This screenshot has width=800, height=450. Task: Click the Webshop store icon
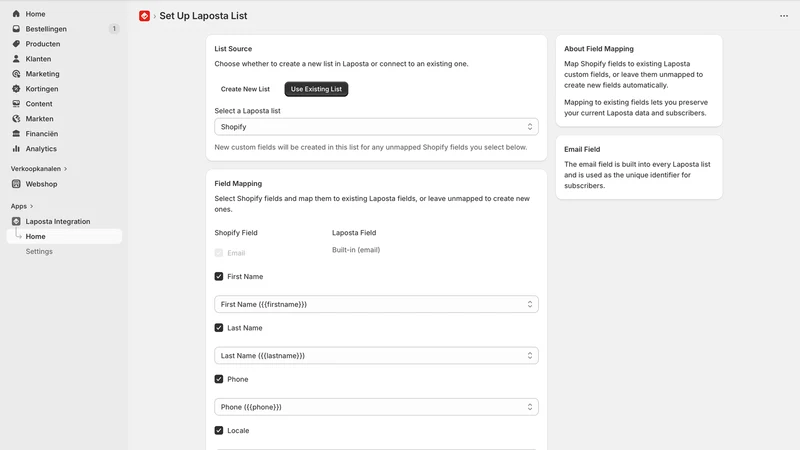click(16, 184)
